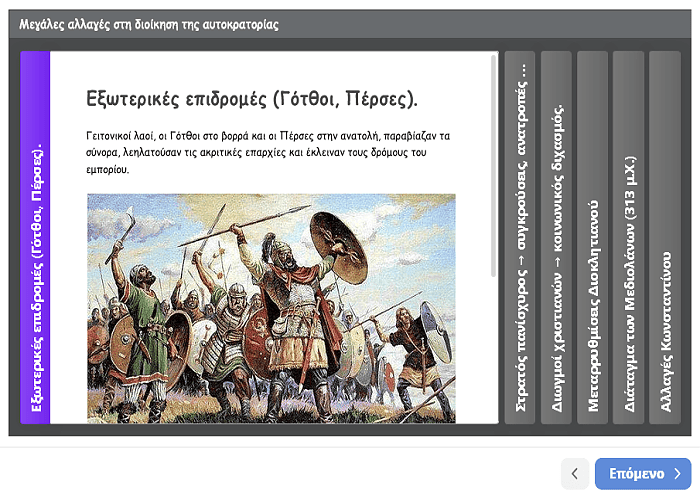700x500 pixels.
Task: Click the title 'Μεγάλες αλλαγές στη διοίκηση της αυτοκρατορίας'
Action: pyautogui.click(x=149, y=25)
